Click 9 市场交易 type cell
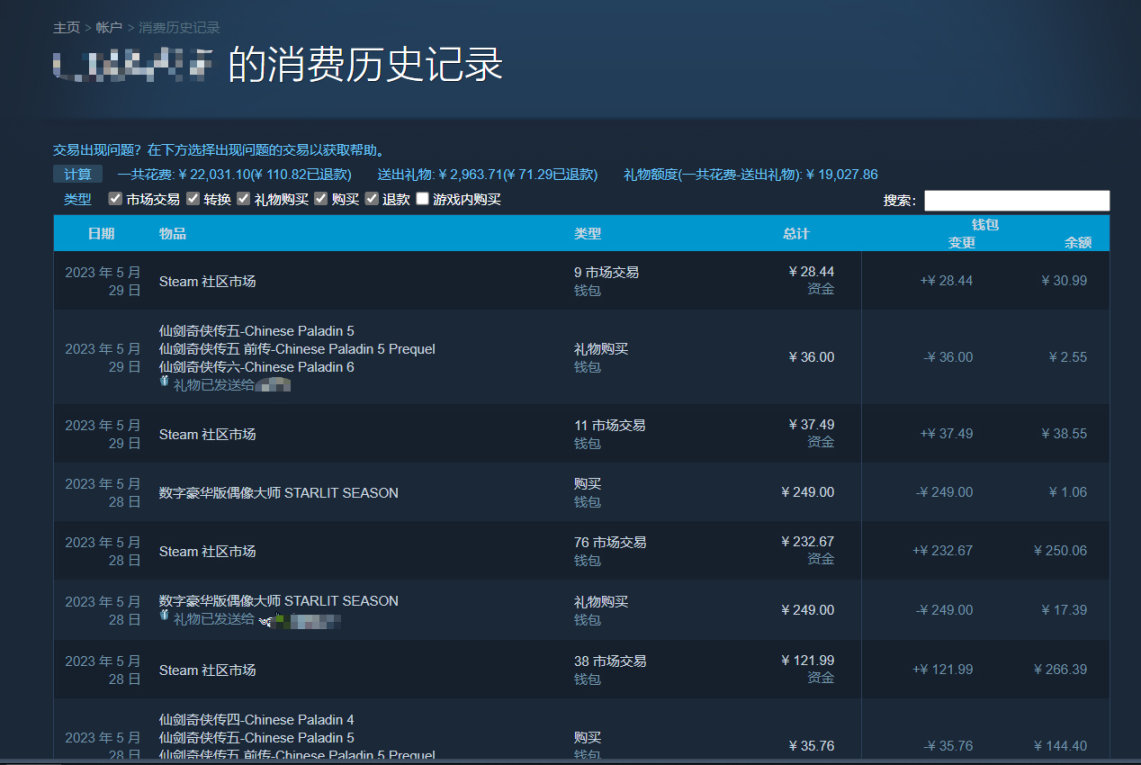Screen dimensions: 1141x765 pyautogui.click(x=606, y=272)
